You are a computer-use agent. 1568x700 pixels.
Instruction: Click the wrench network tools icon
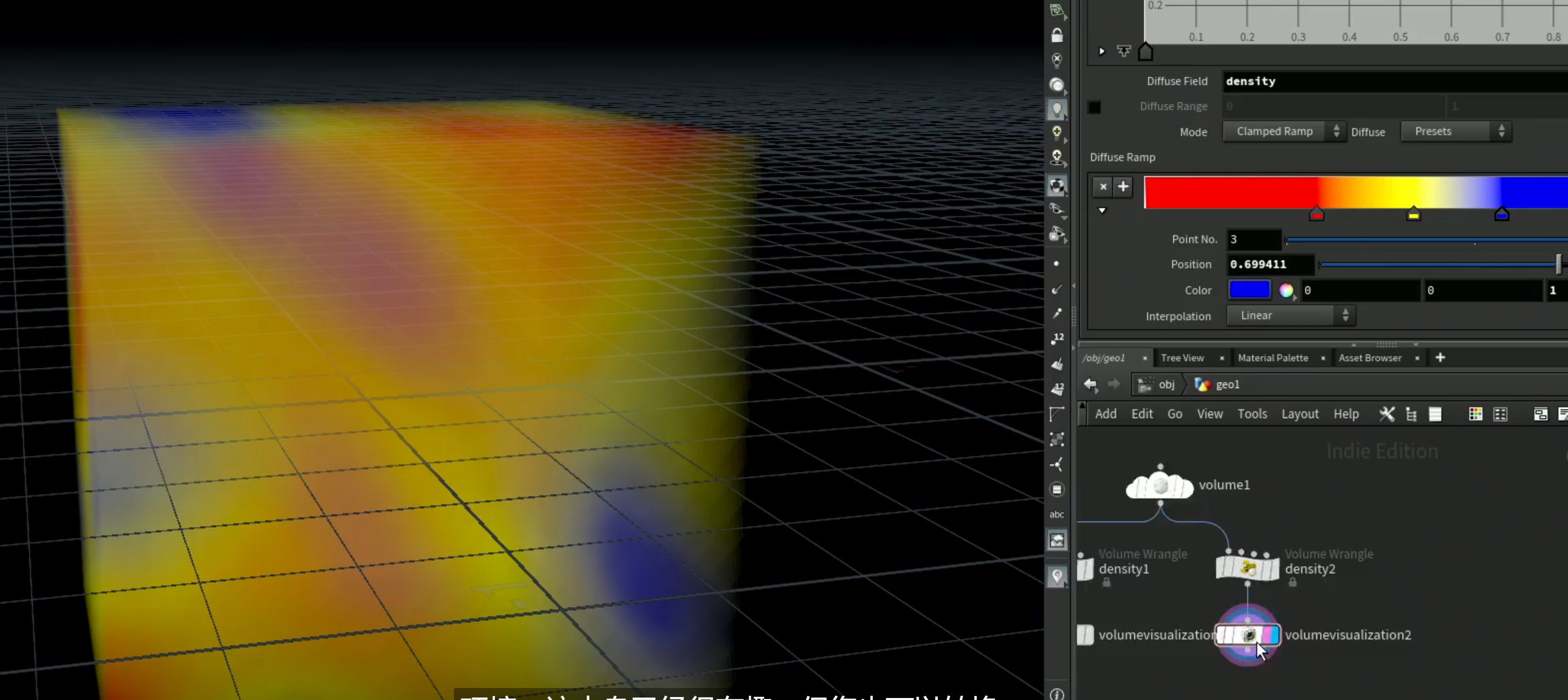coord(1387,414)
